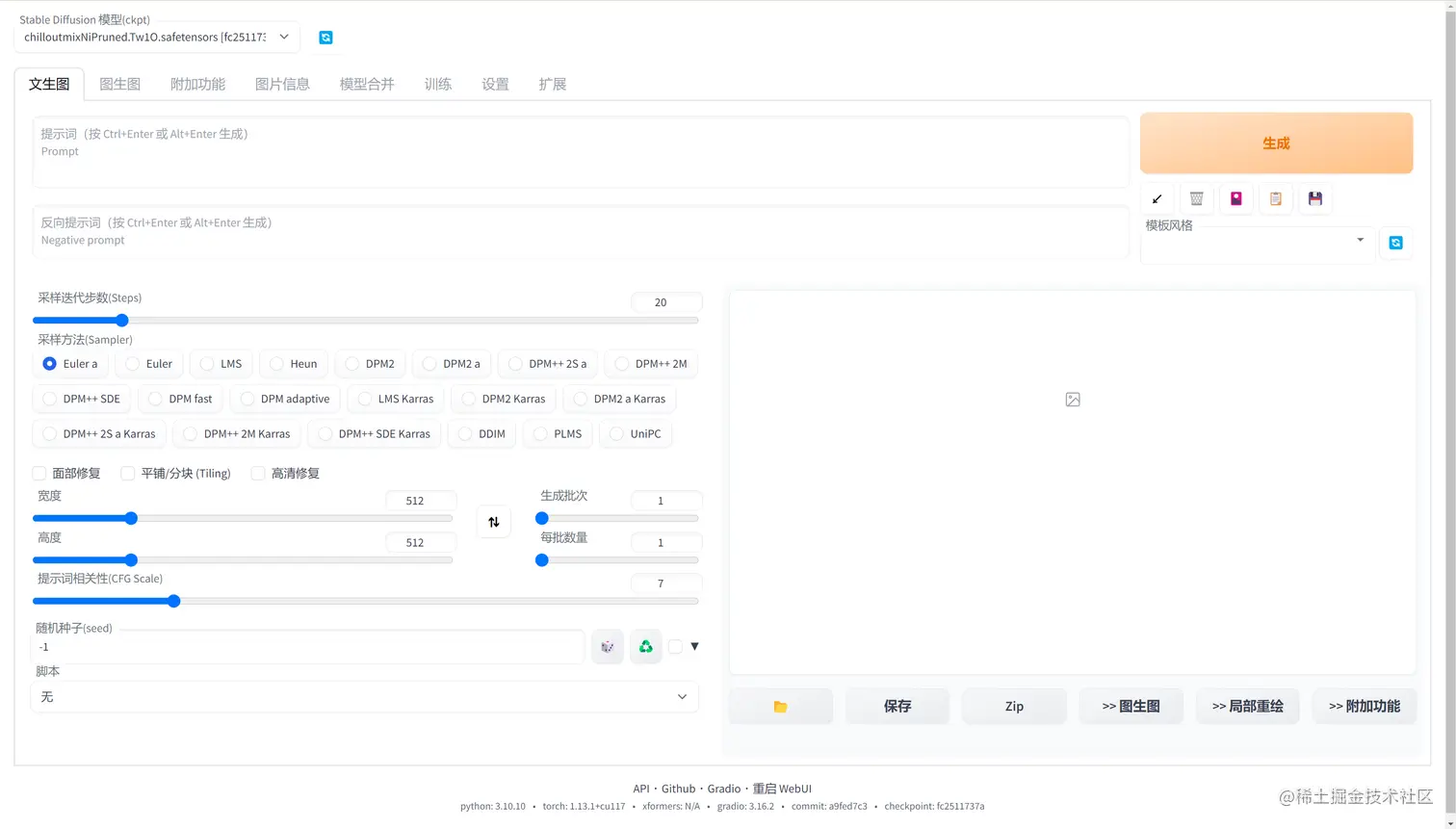Refresh the Stable Diffusion checkpoint list
Screen dimensions: 1456x829
tap(325, 38)
